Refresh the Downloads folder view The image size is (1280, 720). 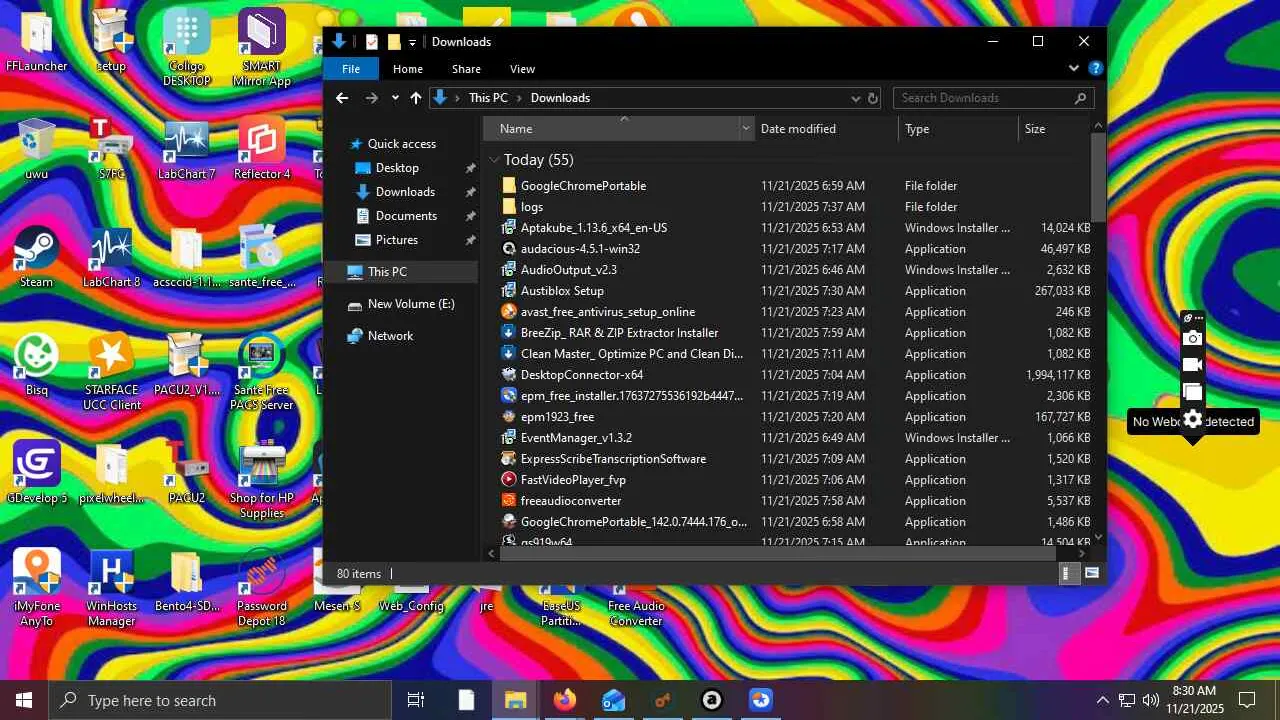[x=873, y=98]
